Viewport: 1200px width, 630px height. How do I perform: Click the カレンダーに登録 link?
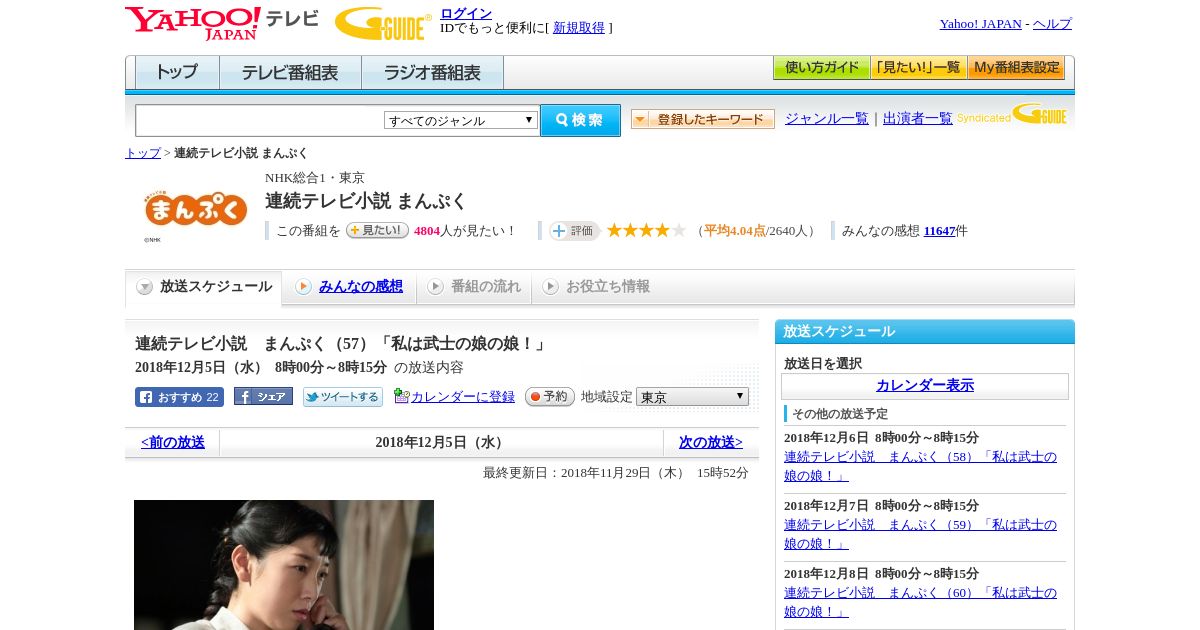(463, 397)
